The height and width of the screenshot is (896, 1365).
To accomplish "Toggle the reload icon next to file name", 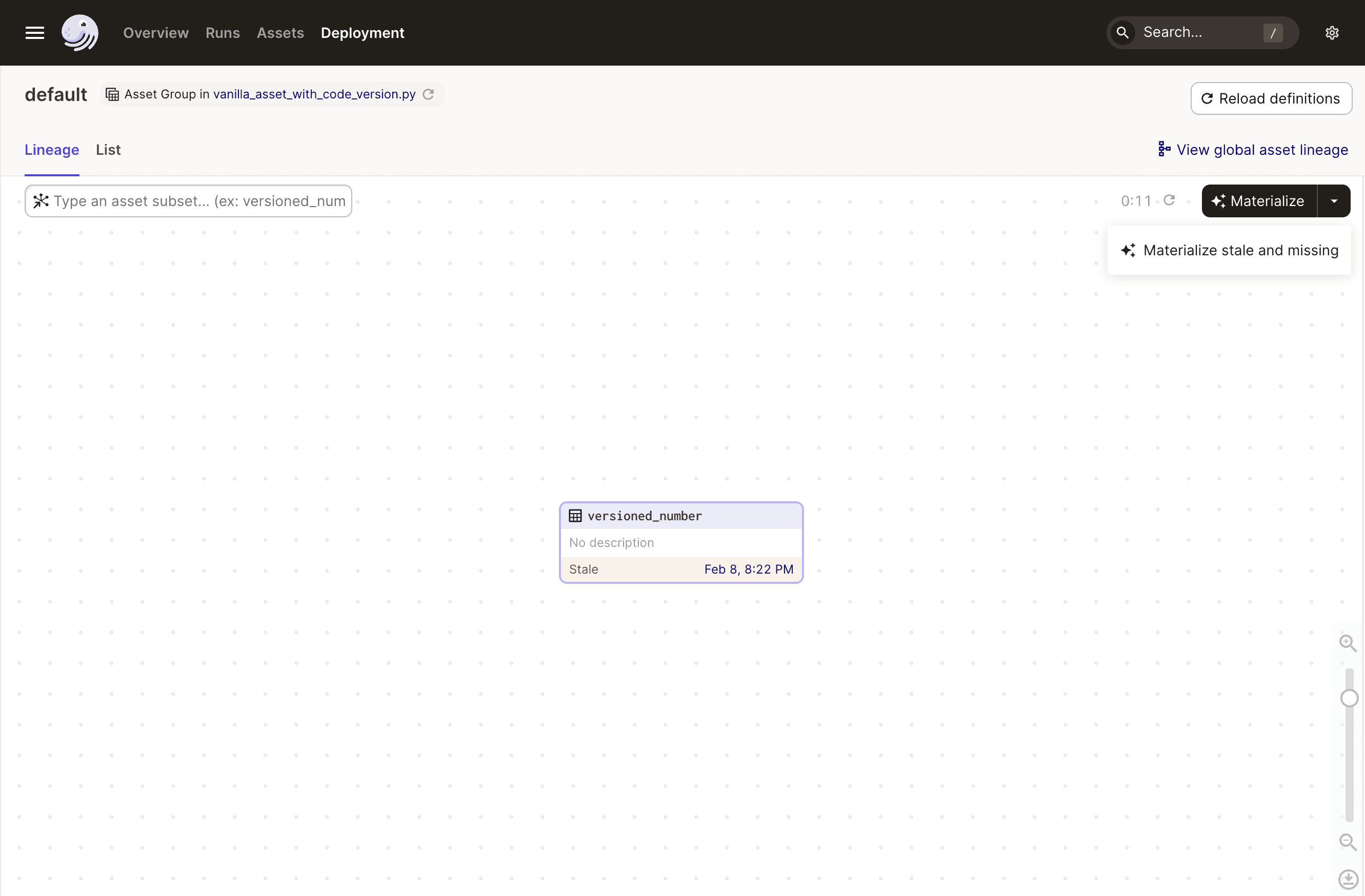I will [x=428, y=94].
